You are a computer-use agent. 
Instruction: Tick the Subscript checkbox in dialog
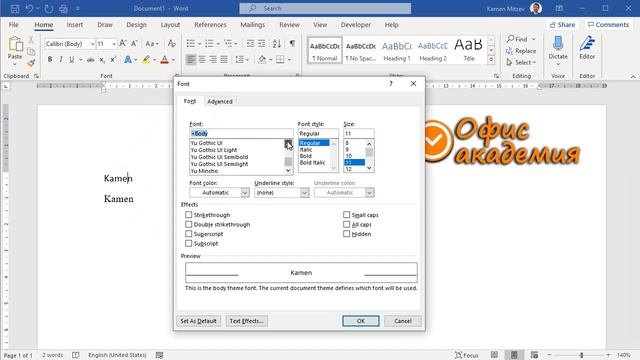(x=189, y=243)
